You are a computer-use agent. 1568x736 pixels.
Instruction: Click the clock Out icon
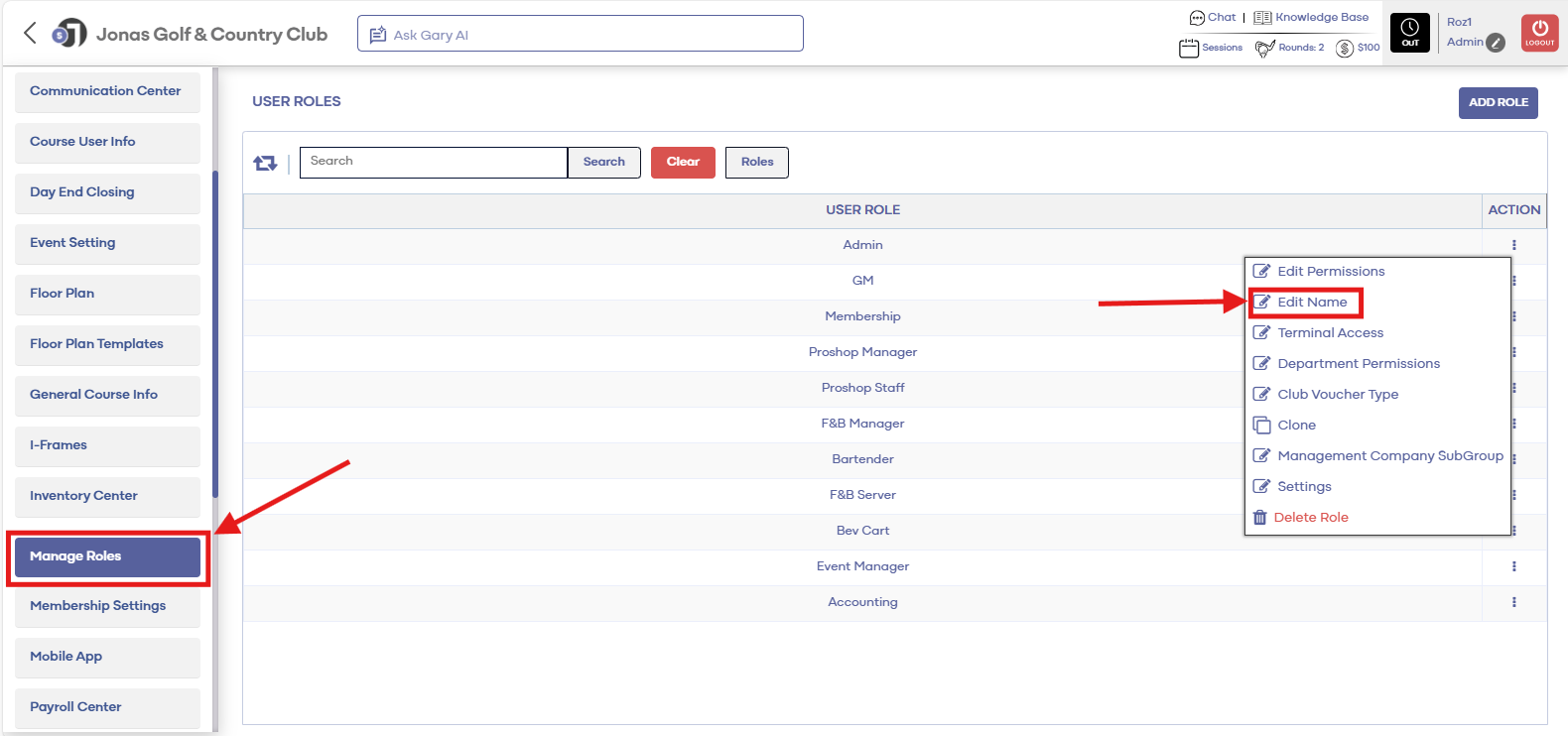[x=1410, y=33]
